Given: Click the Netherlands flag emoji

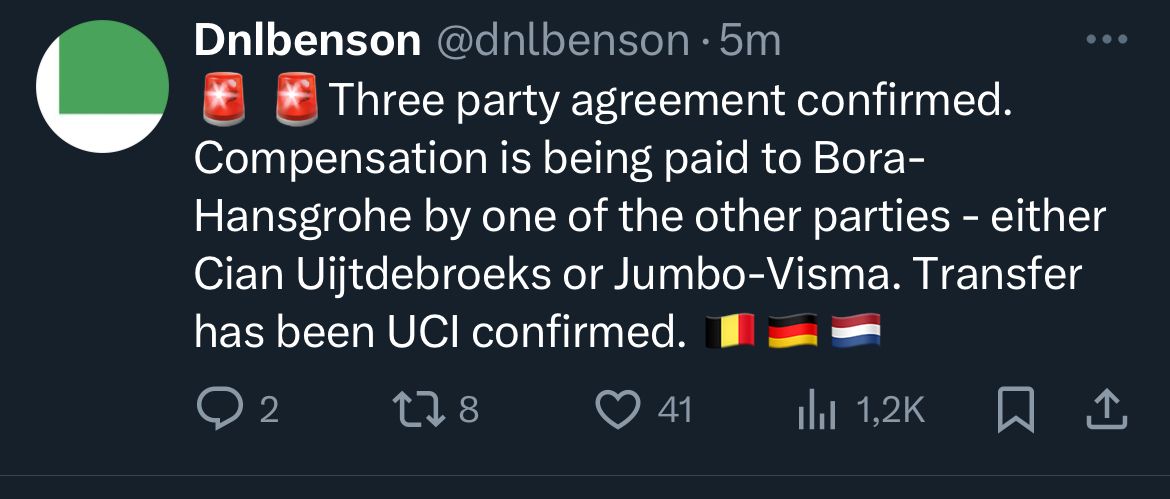Looking at the screenshot, I should 856,332.
